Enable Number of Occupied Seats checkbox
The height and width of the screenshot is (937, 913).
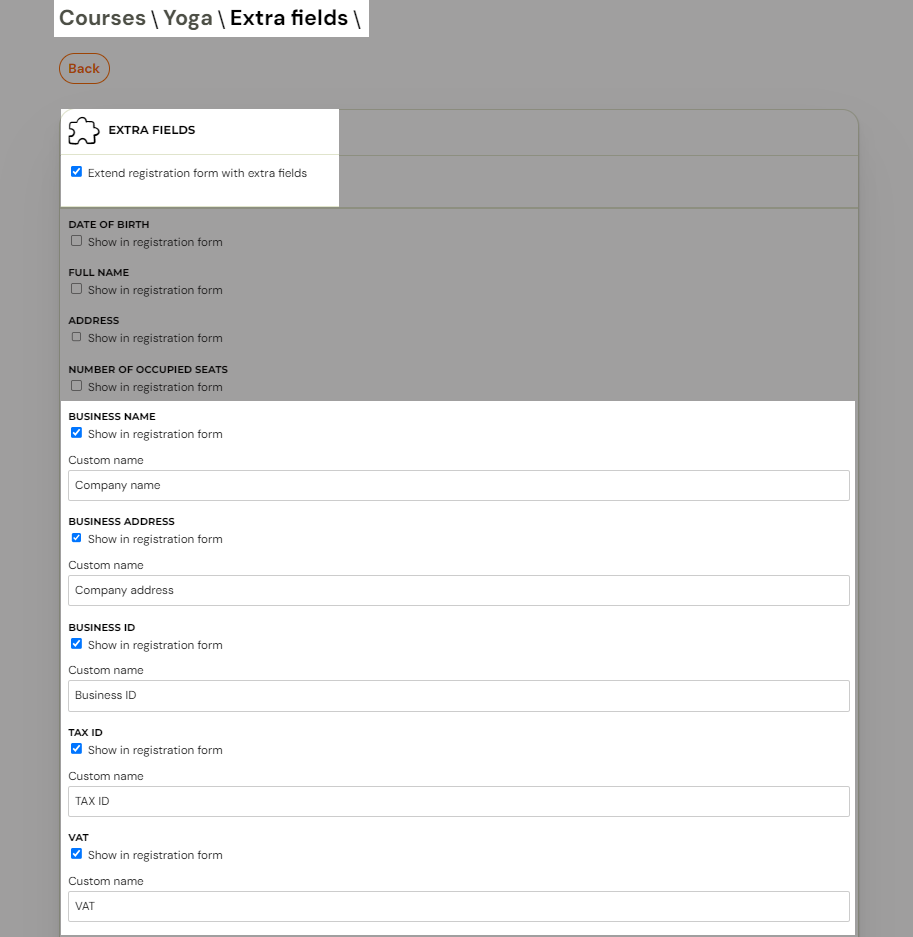click(x=76, y=386)
